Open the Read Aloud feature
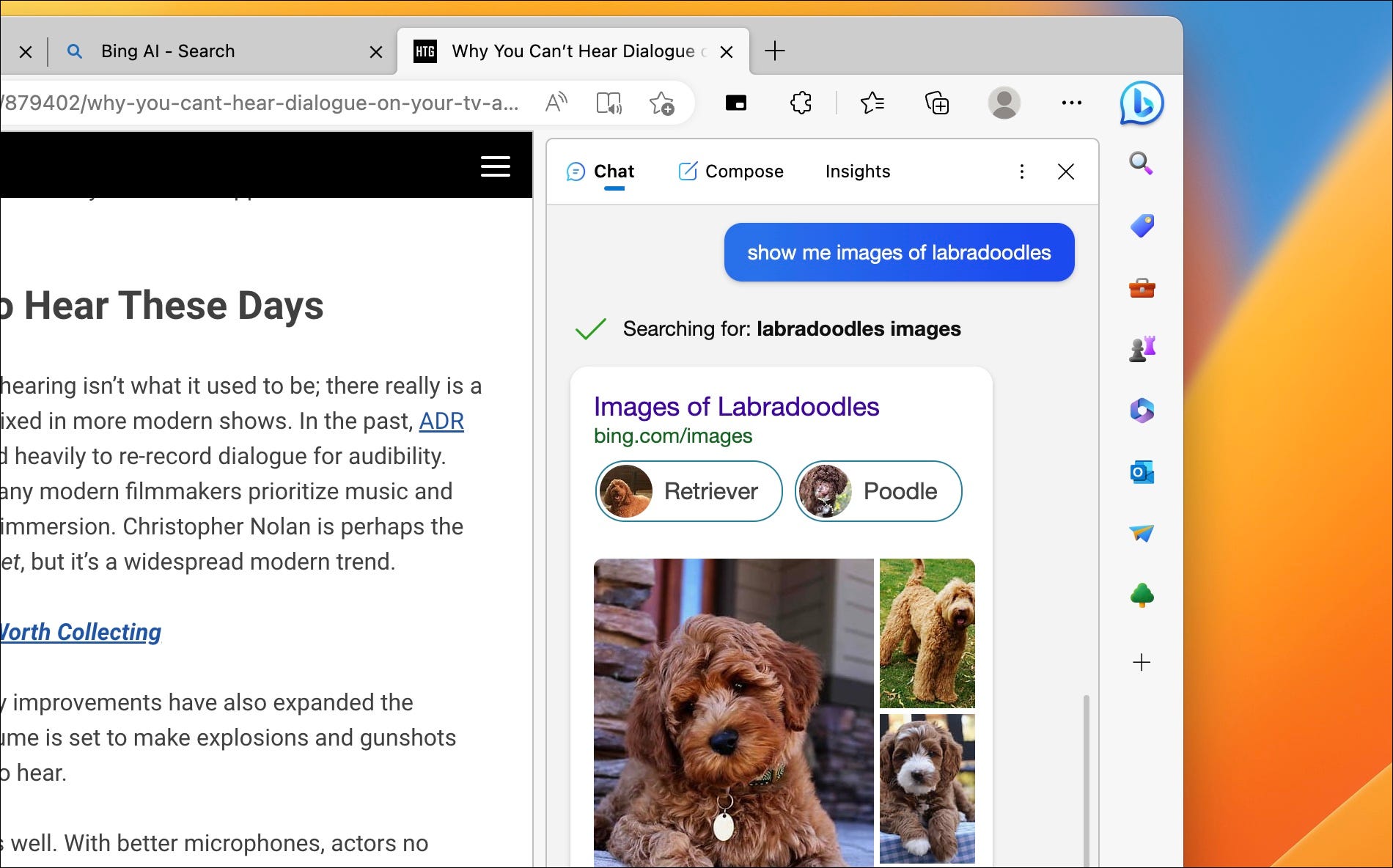This screenshot has height=868, width=1393. coord(556,103)
